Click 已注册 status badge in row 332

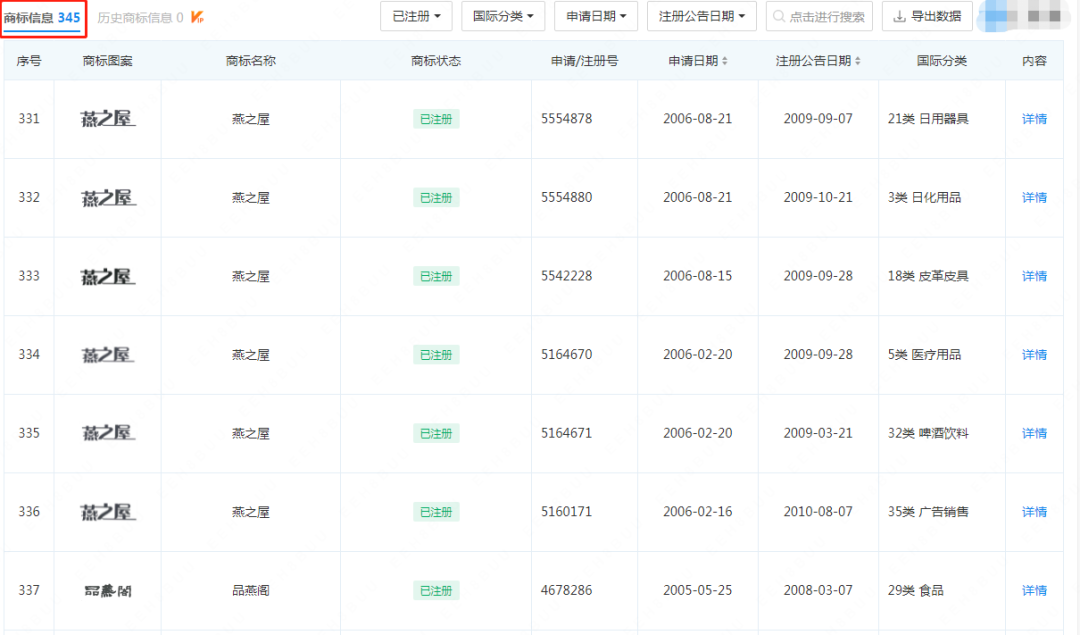click(436, 198)
